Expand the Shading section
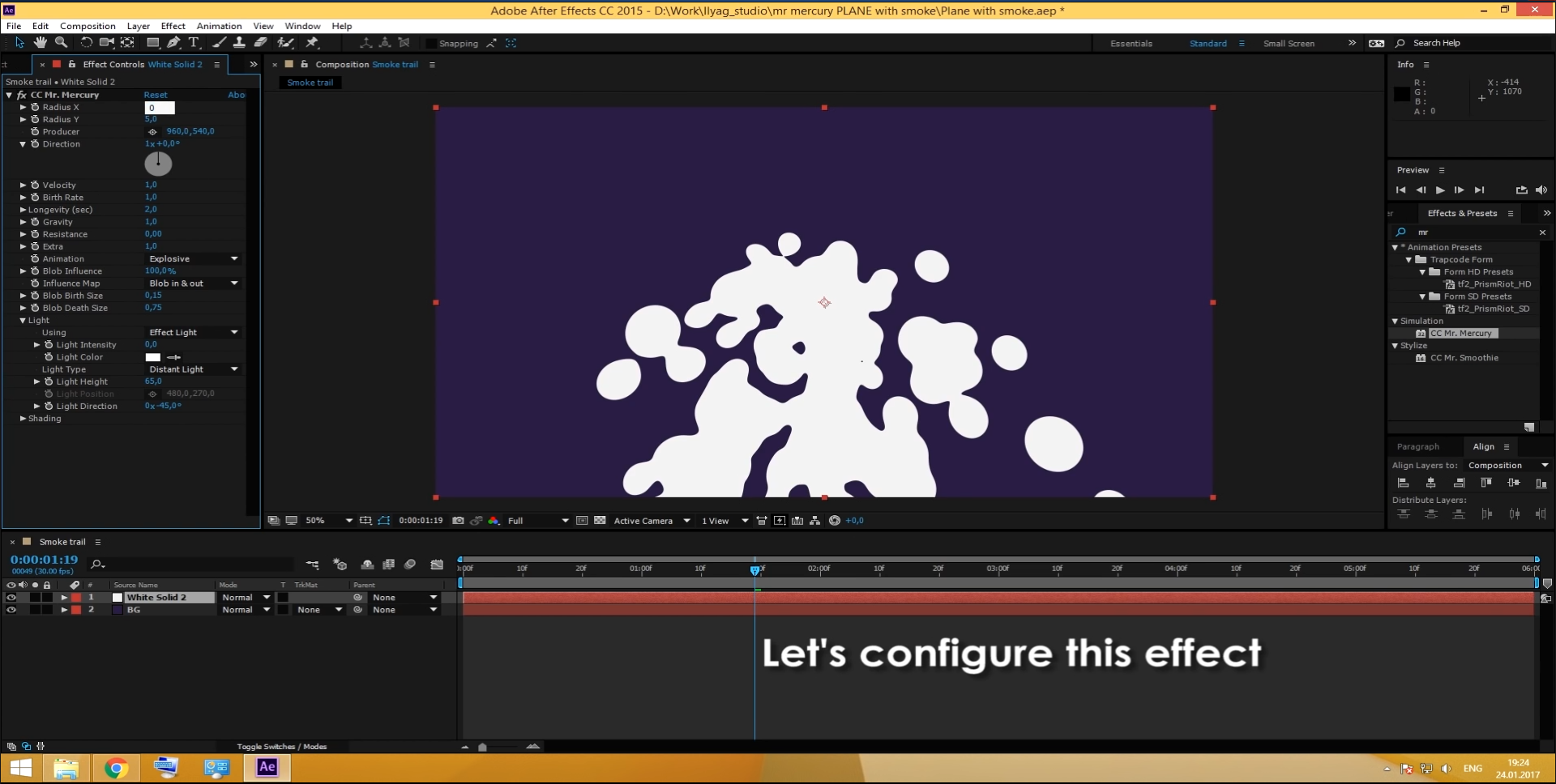Viewport: 1556px width, 784px height. 23,419
